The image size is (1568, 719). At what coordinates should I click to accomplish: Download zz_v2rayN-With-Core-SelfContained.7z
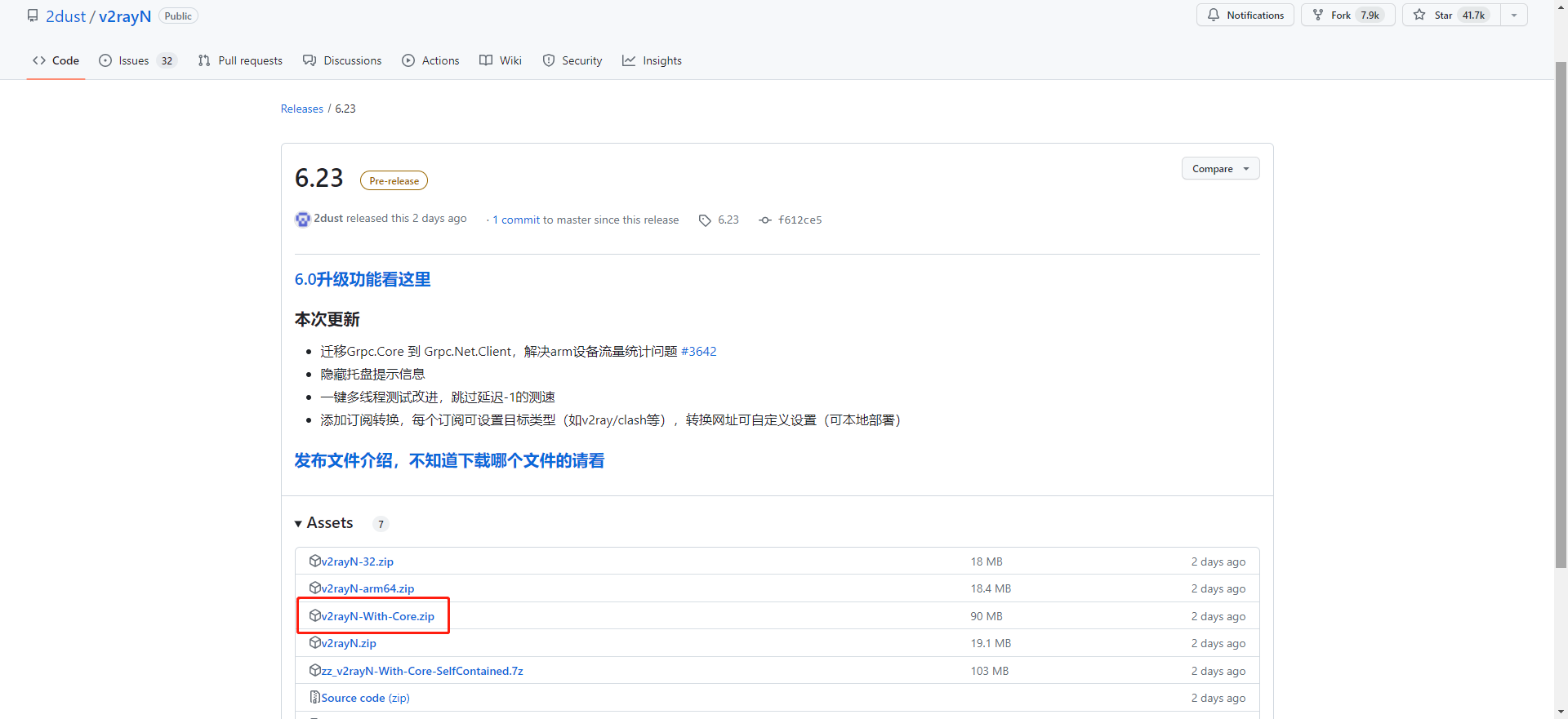[x=422, y=671]
